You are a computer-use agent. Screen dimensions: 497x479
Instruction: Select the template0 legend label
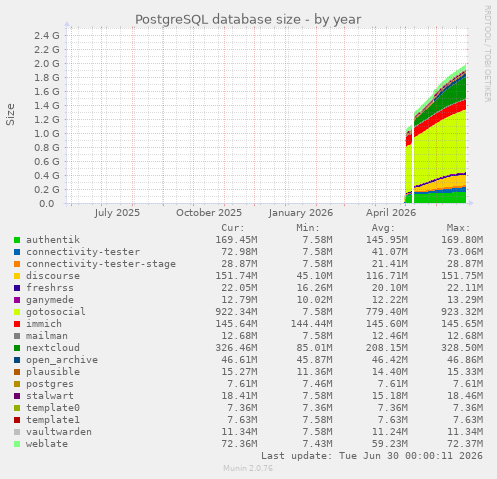point(53,408)
